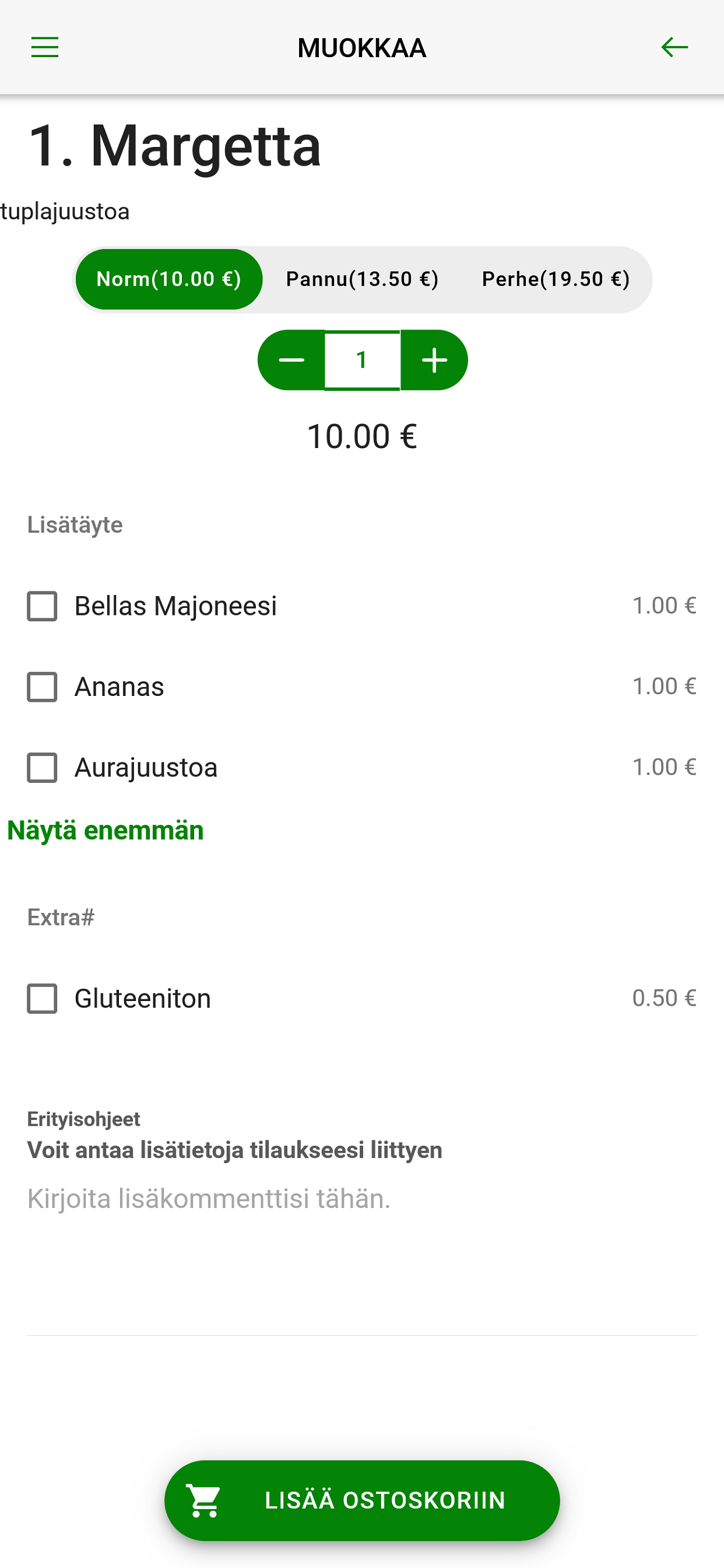Tick the Aurajuustoa checkbox
Viewport: 724px width, 1568px height.
tap(42, 768)
